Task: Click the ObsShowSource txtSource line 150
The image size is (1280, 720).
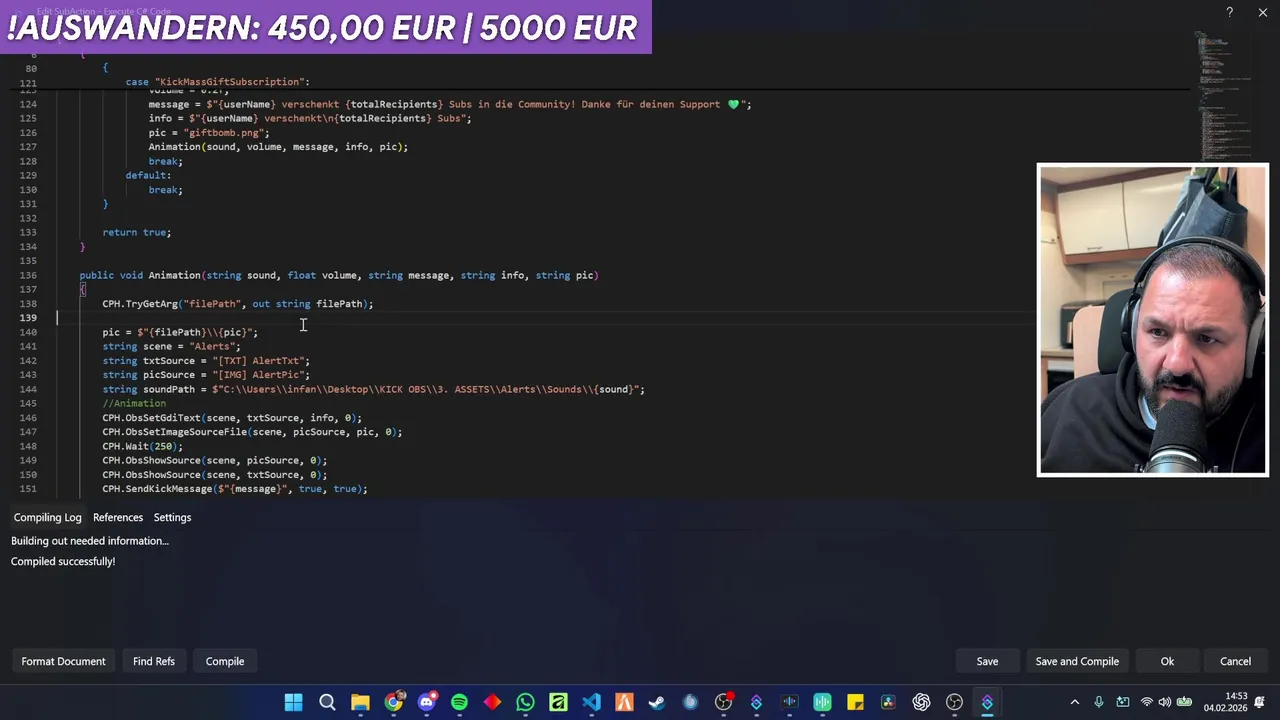Action: (215, 475)
